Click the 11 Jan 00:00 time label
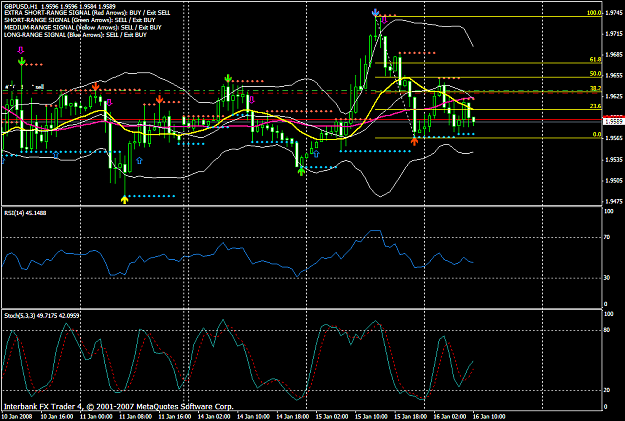The height and width of the screenshot is (421, 625). [x=96, y=417]
